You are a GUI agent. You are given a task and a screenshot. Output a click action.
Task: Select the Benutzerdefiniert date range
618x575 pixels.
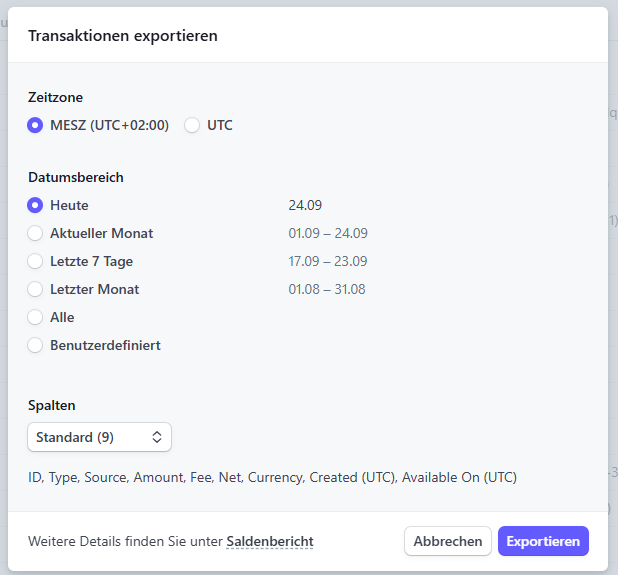[x=36, y=345]
